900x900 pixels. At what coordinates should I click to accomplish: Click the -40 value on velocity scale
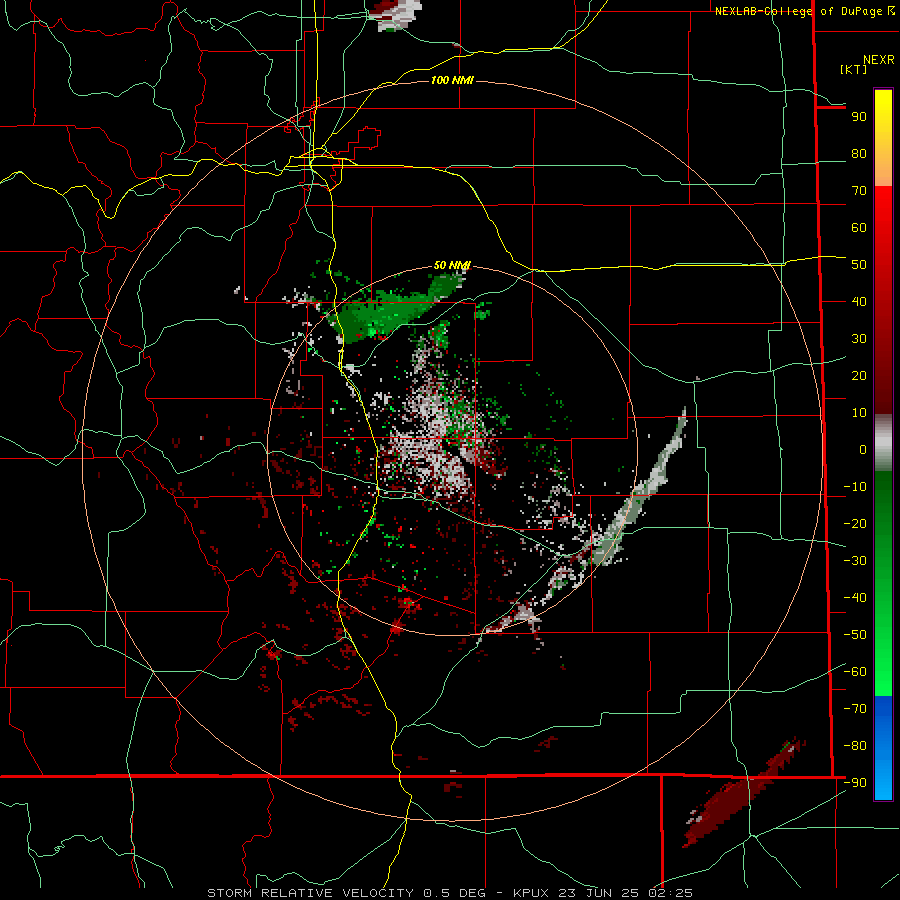click(x=855, y=598)
